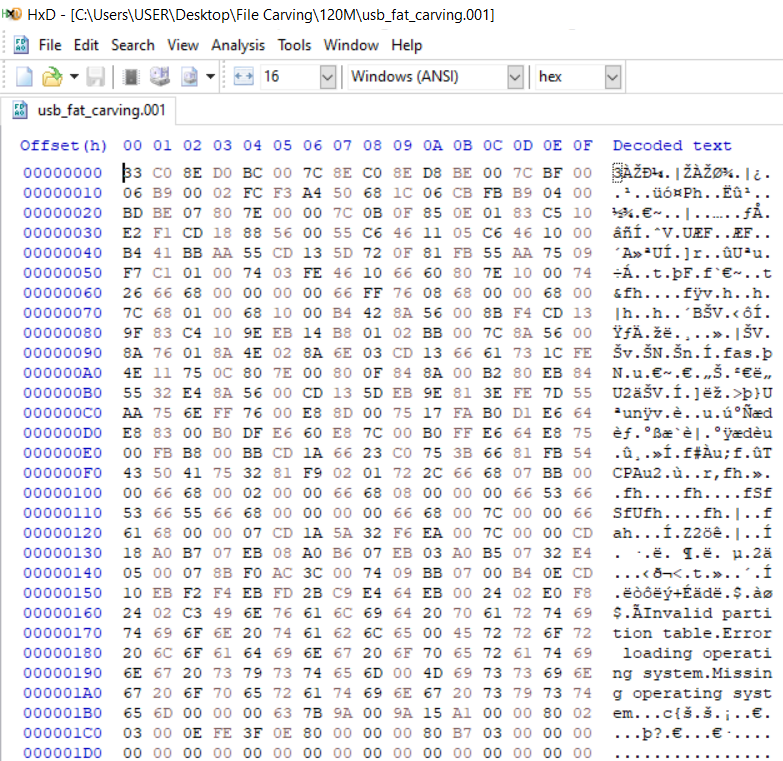Click decoded text 'CPAu2' in row 000000F0
The height and width of the screenshot is (761, 783).
pos(638,473)
